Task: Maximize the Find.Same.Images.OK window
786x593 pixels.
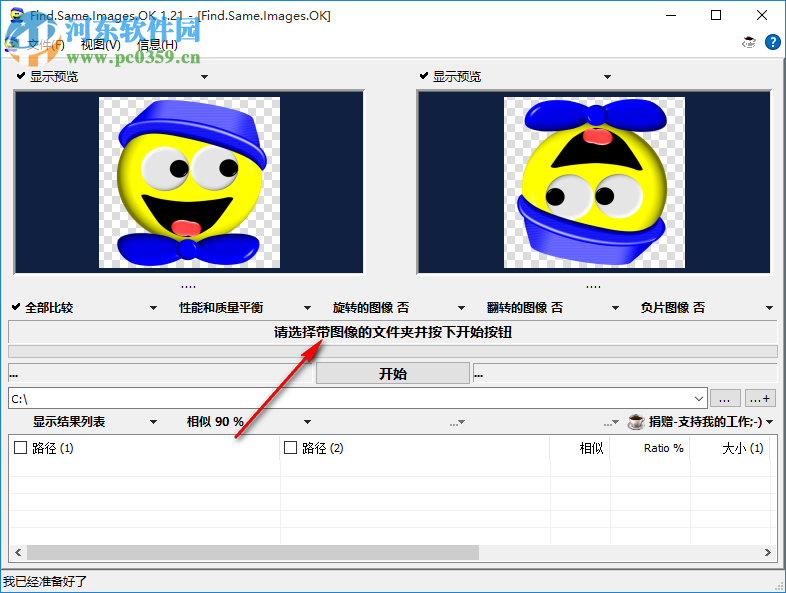Action: (716, 15)
